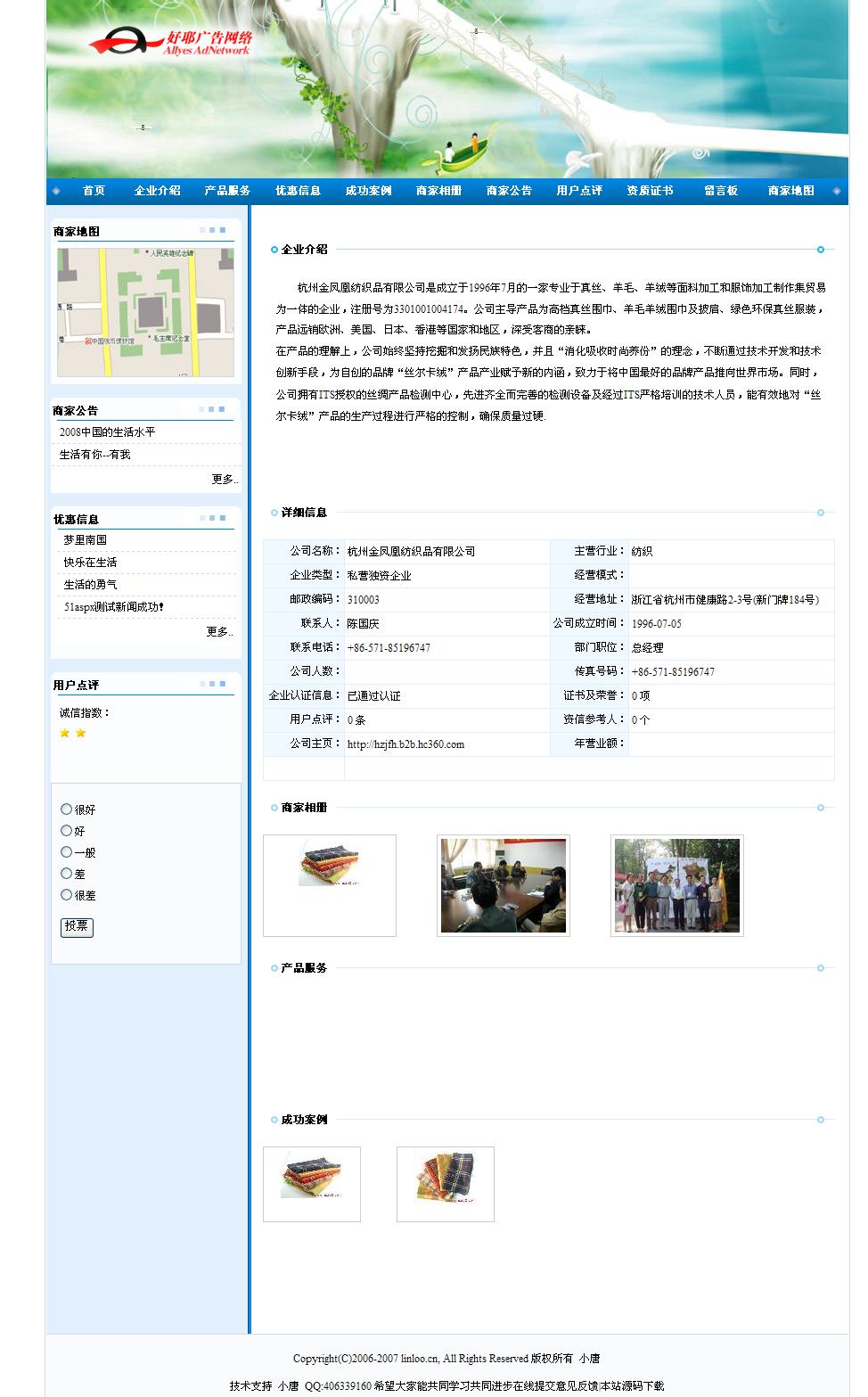Image resolution: width=868 pixels, height=1397 pixels.
Task: Open announcement 生活有你--有我
Action: click(94, 455)
